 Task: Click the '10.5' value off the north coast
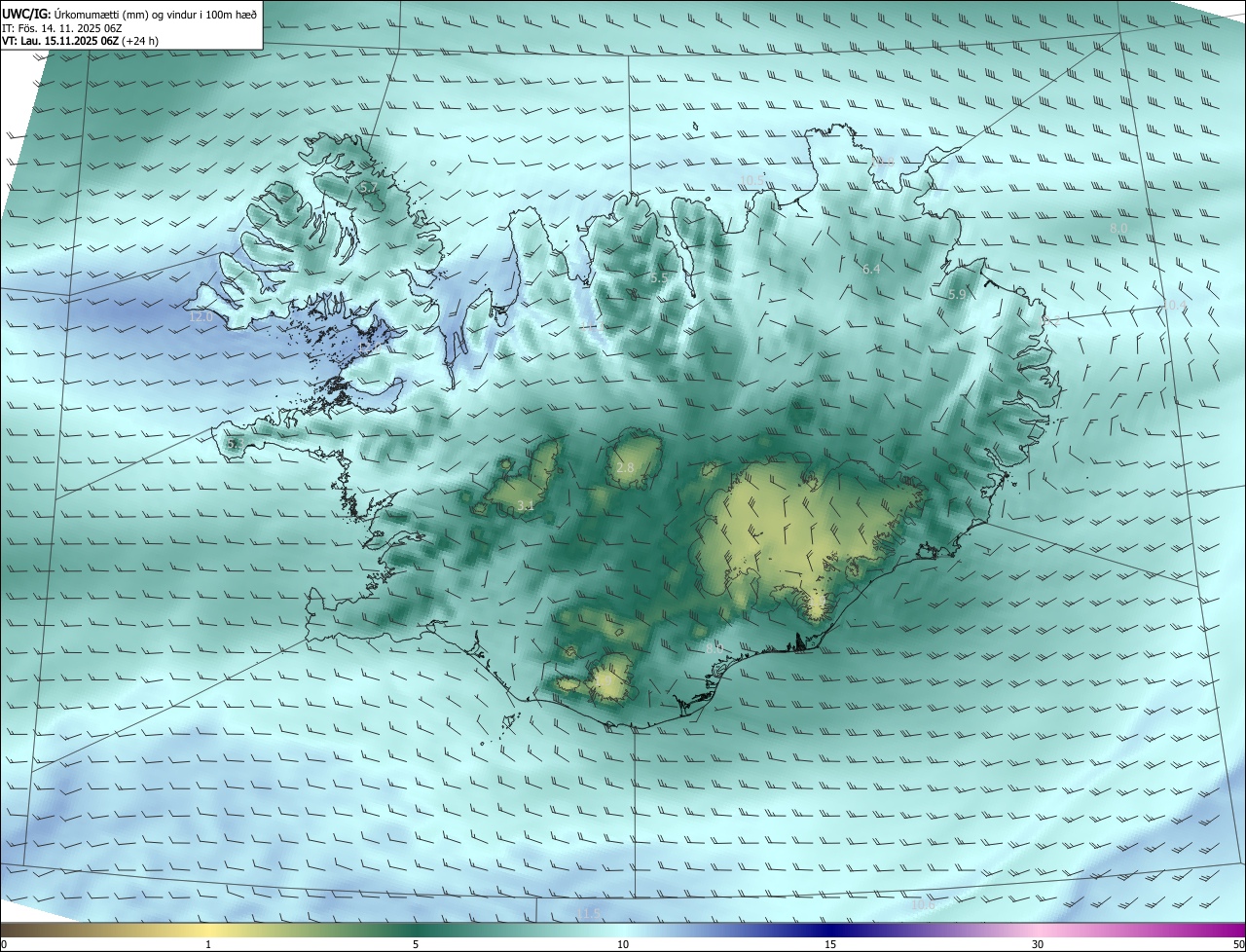pos(752,181)
